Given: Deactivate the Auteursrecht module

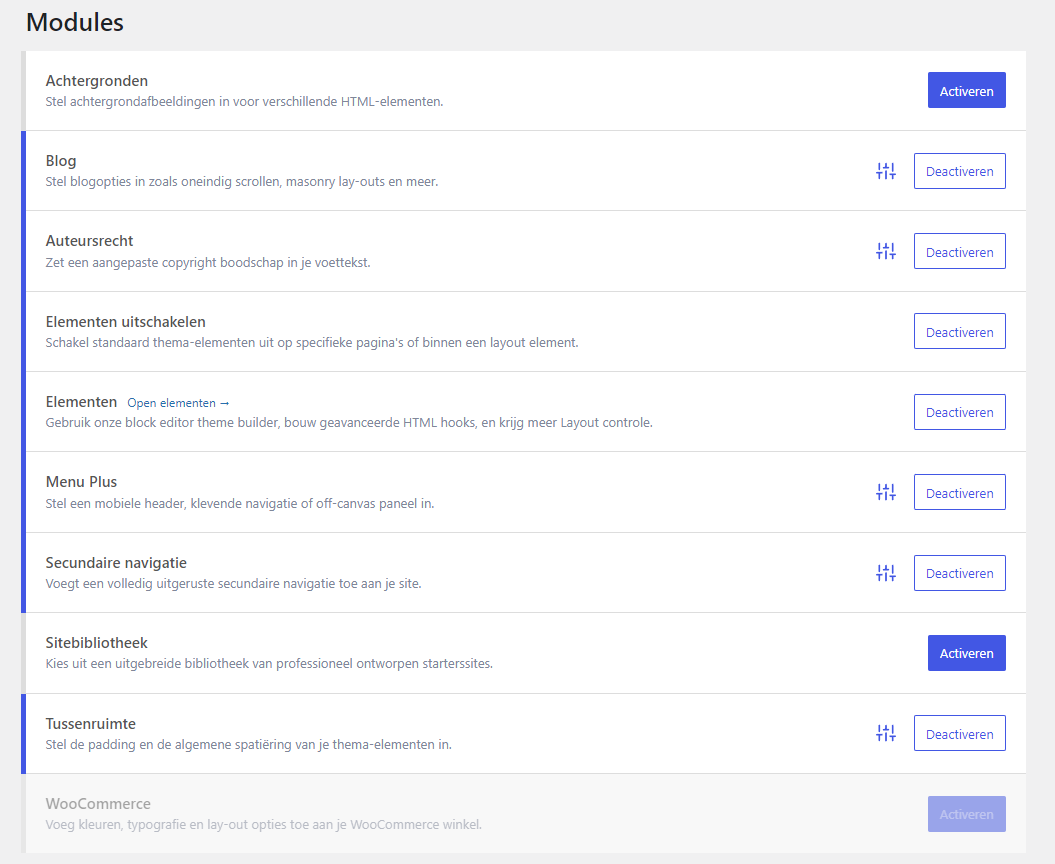Looking at the screenshot, I should [x=959, y=252].
